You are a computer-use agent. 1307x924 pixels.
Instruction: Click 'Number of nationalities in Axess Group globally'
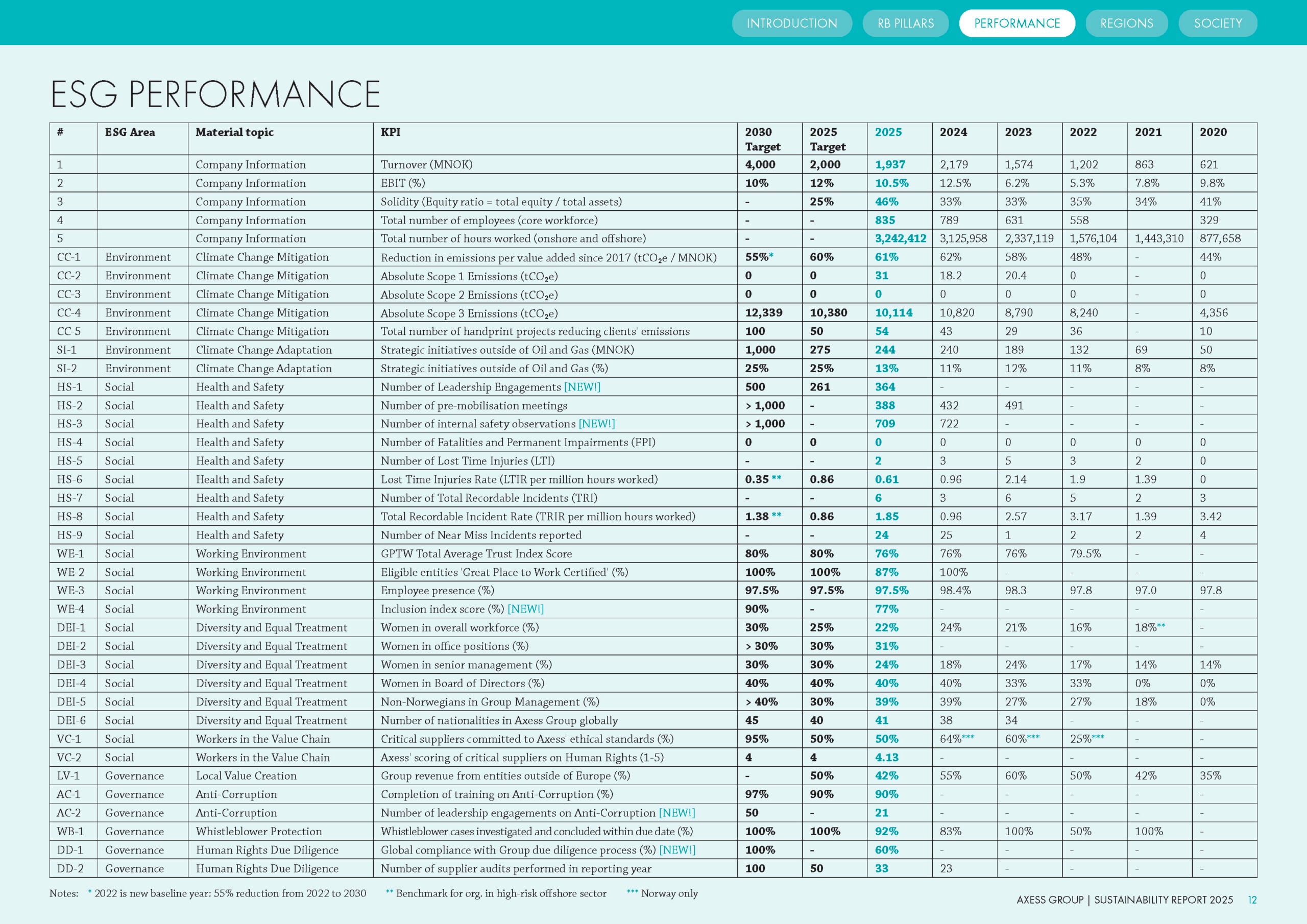[x=499, y=721]
